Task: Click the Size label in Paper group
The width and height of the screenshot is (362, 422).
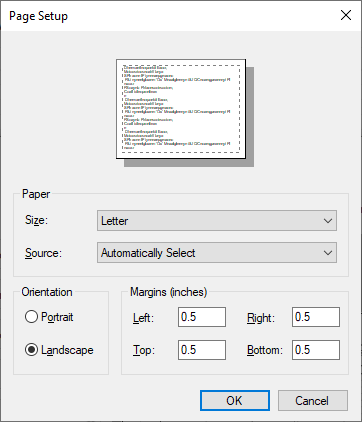Action: click(36, 220)
